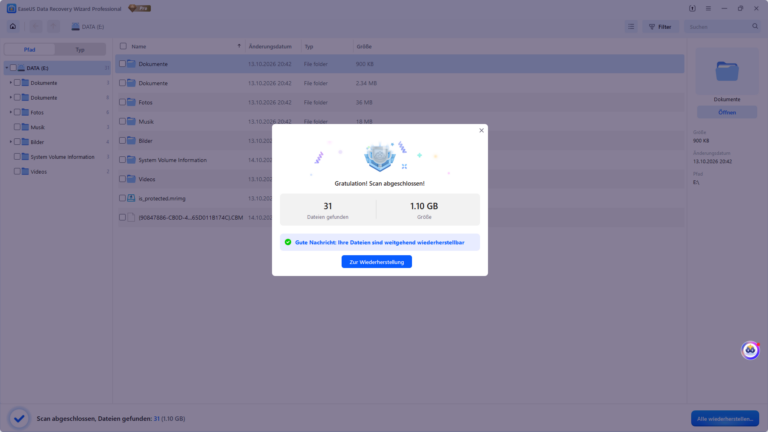Click the Öffnen button in preview

[727, 113]
